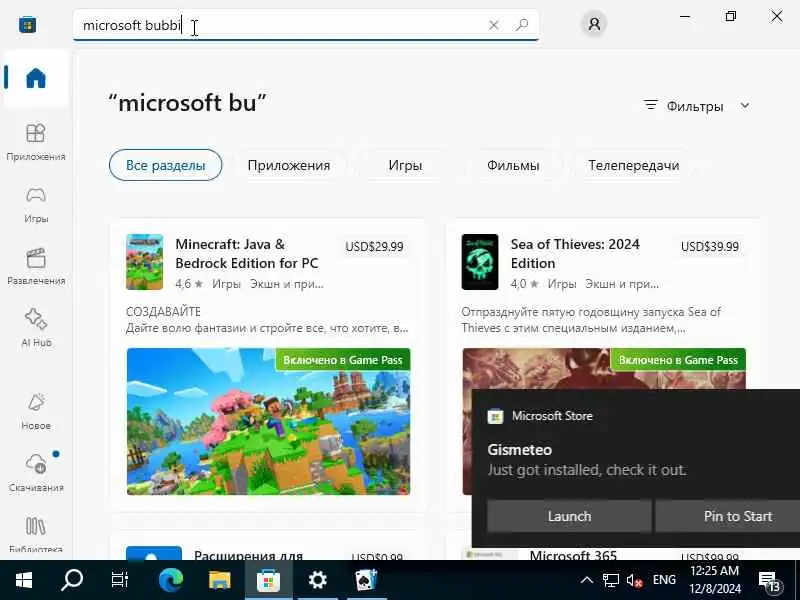Image resolution: width=800 pixels, height=600 pixels.
Task: Click the Sea of Thieves app icon
Action: [480, 262]
